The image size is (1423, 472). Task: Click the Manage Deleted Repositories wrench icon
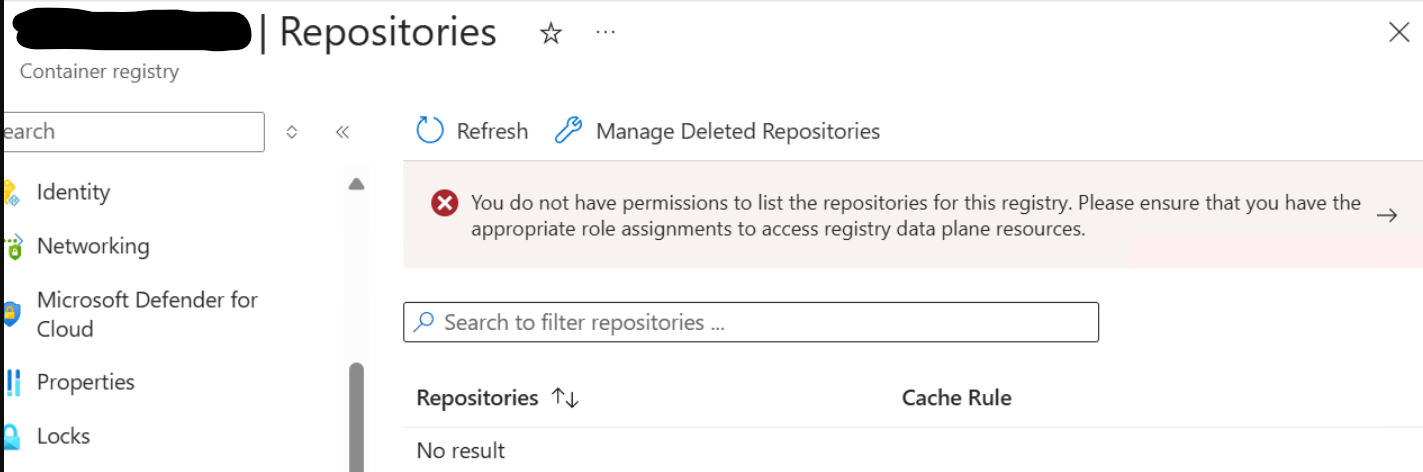coord(568,131)
